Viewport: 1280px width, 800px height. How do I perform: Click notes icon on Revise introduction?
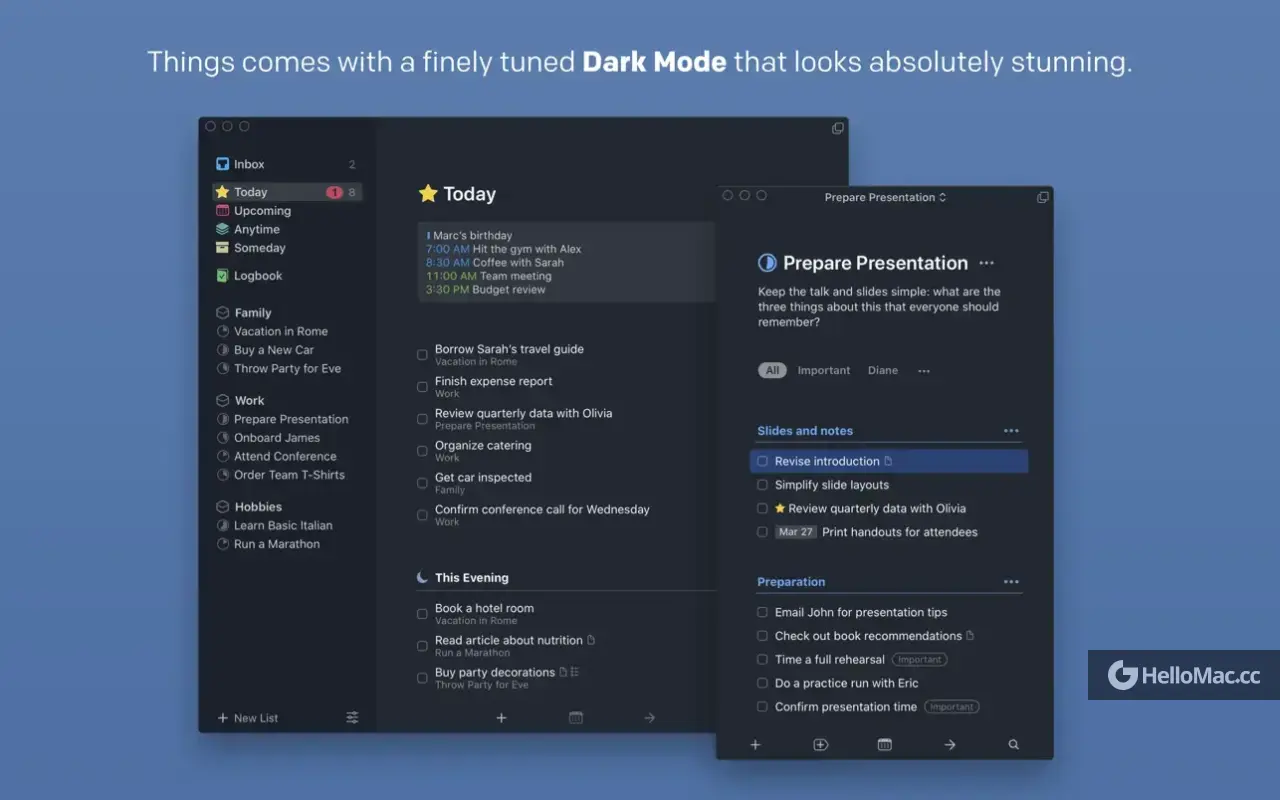point(888,461)
